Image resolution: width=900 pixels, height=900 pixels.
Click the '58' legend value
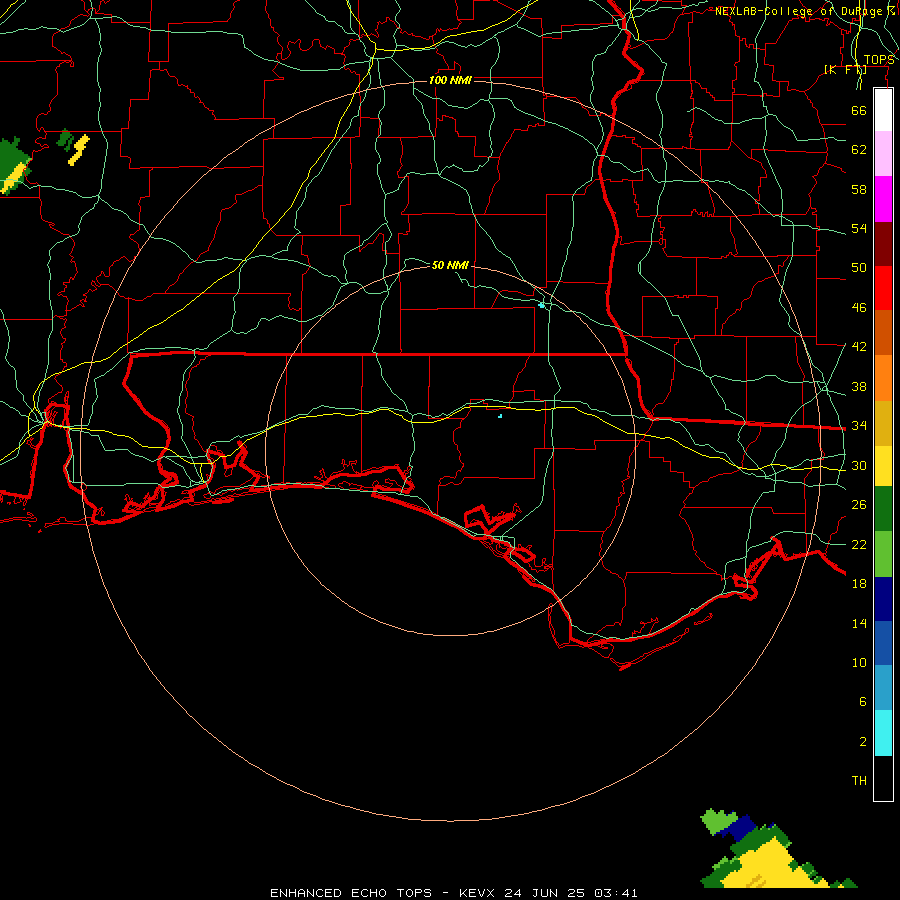tap(859, 189)
